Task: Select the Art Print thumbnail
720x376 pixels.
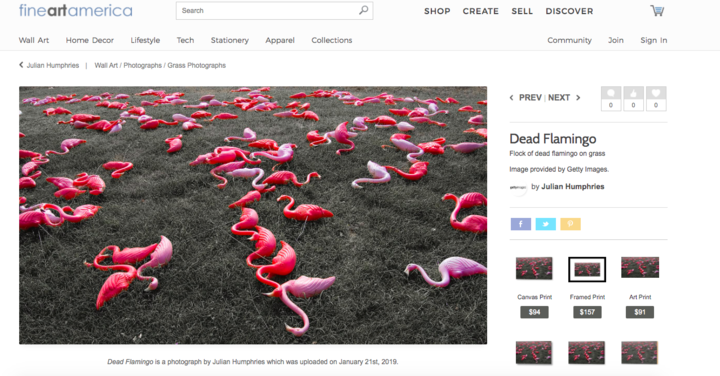Action: pyautogui.click(x=640, y=268)
